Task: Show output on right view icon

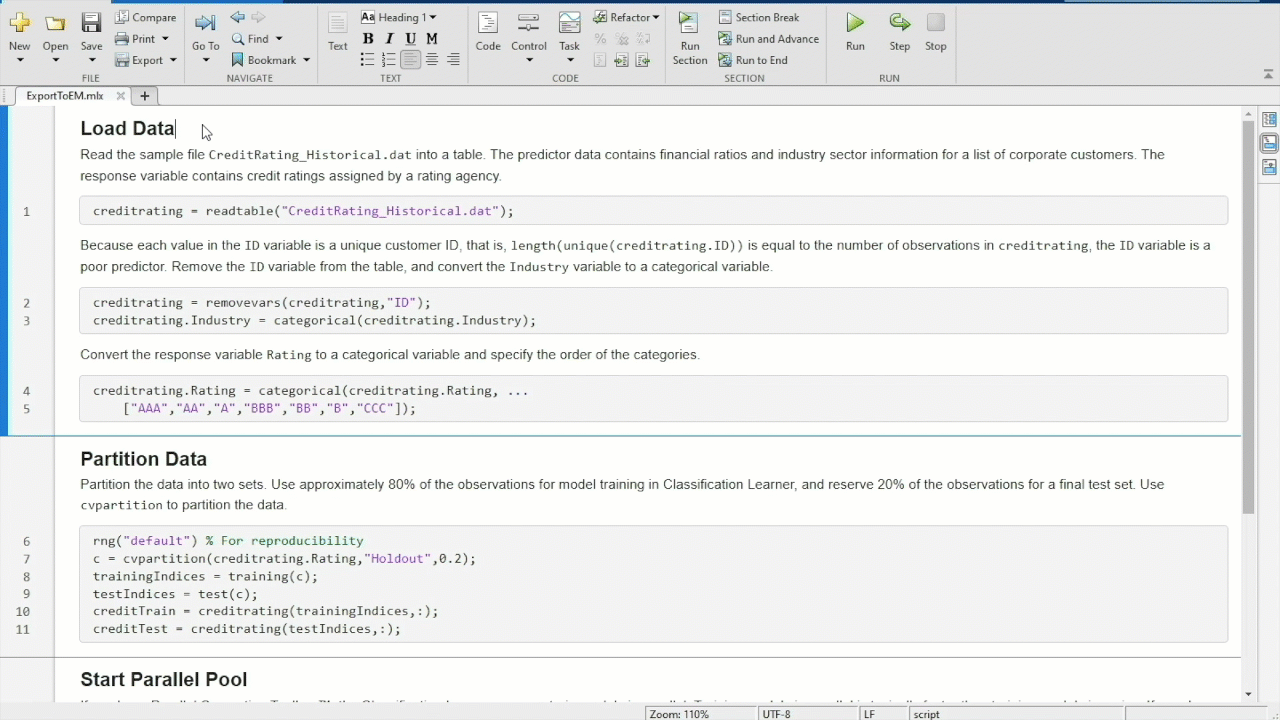Action: coord(1269,120)
